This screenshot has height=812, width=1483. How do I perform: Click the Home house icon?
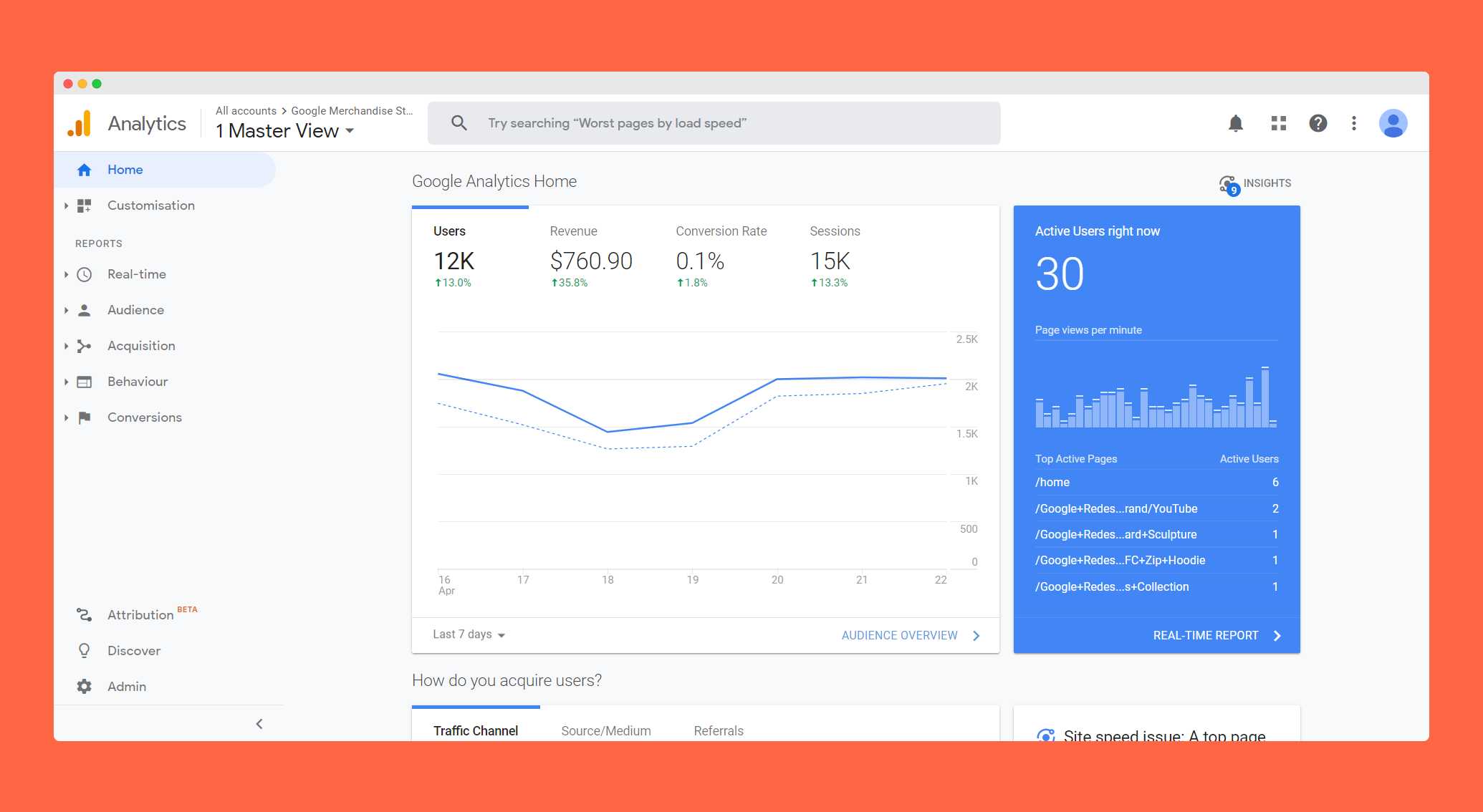84,170
